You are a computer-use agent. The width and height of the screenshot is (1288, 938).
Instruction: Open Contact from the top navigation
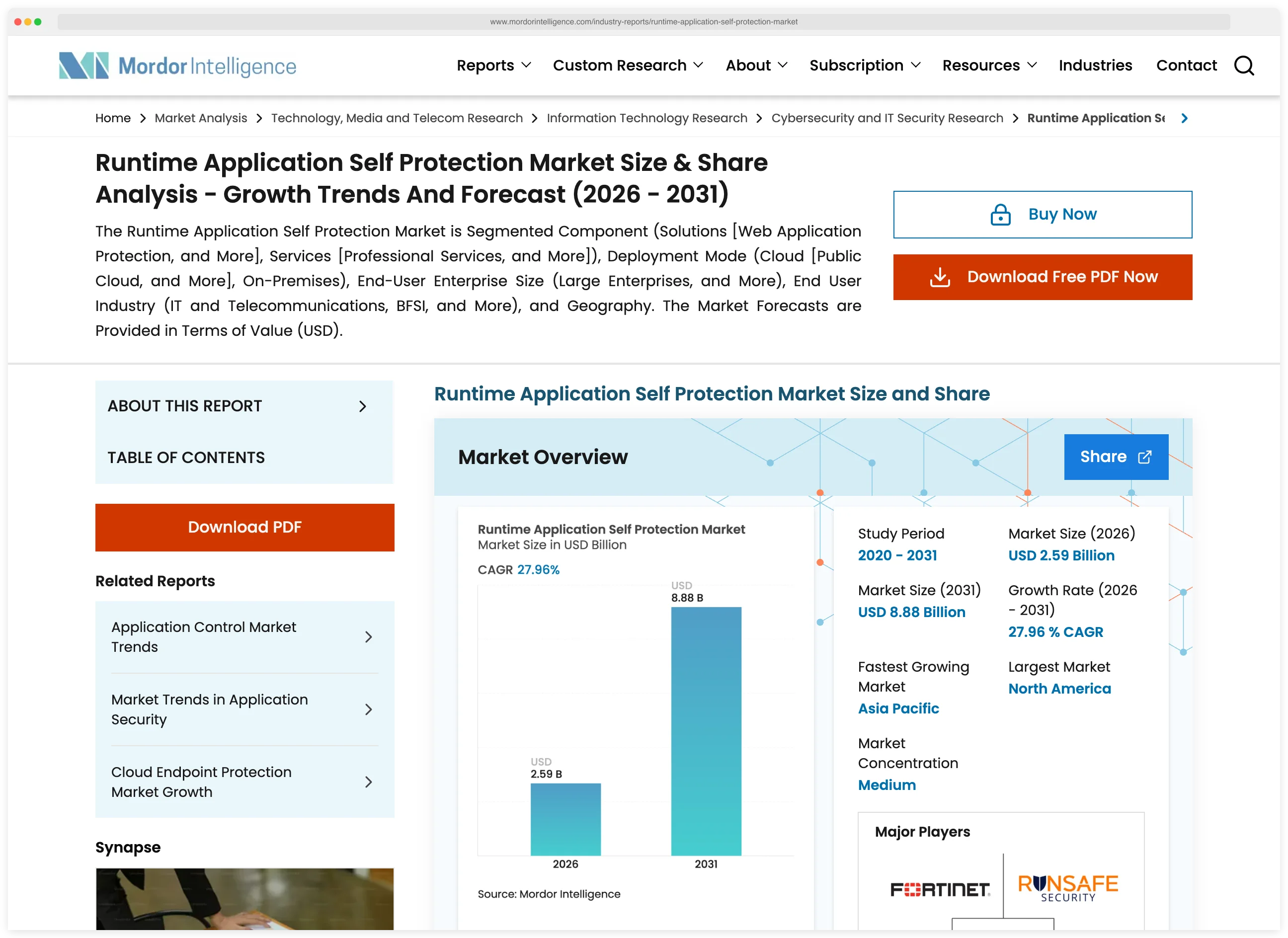coord(1186,65)
